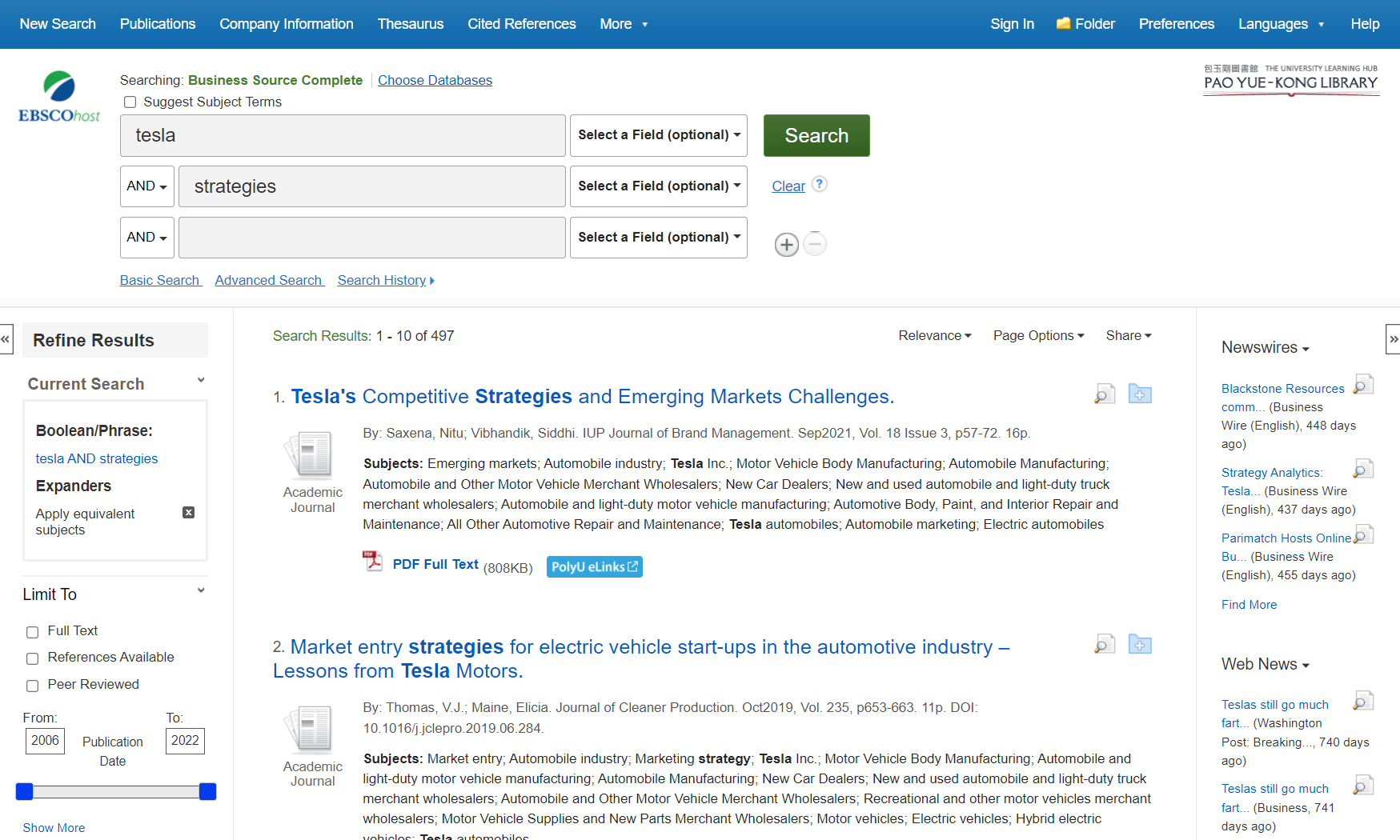Preview the Blackstone Resources newswire item
This screenshot has height=840, width=1400.
[1364, 384]
